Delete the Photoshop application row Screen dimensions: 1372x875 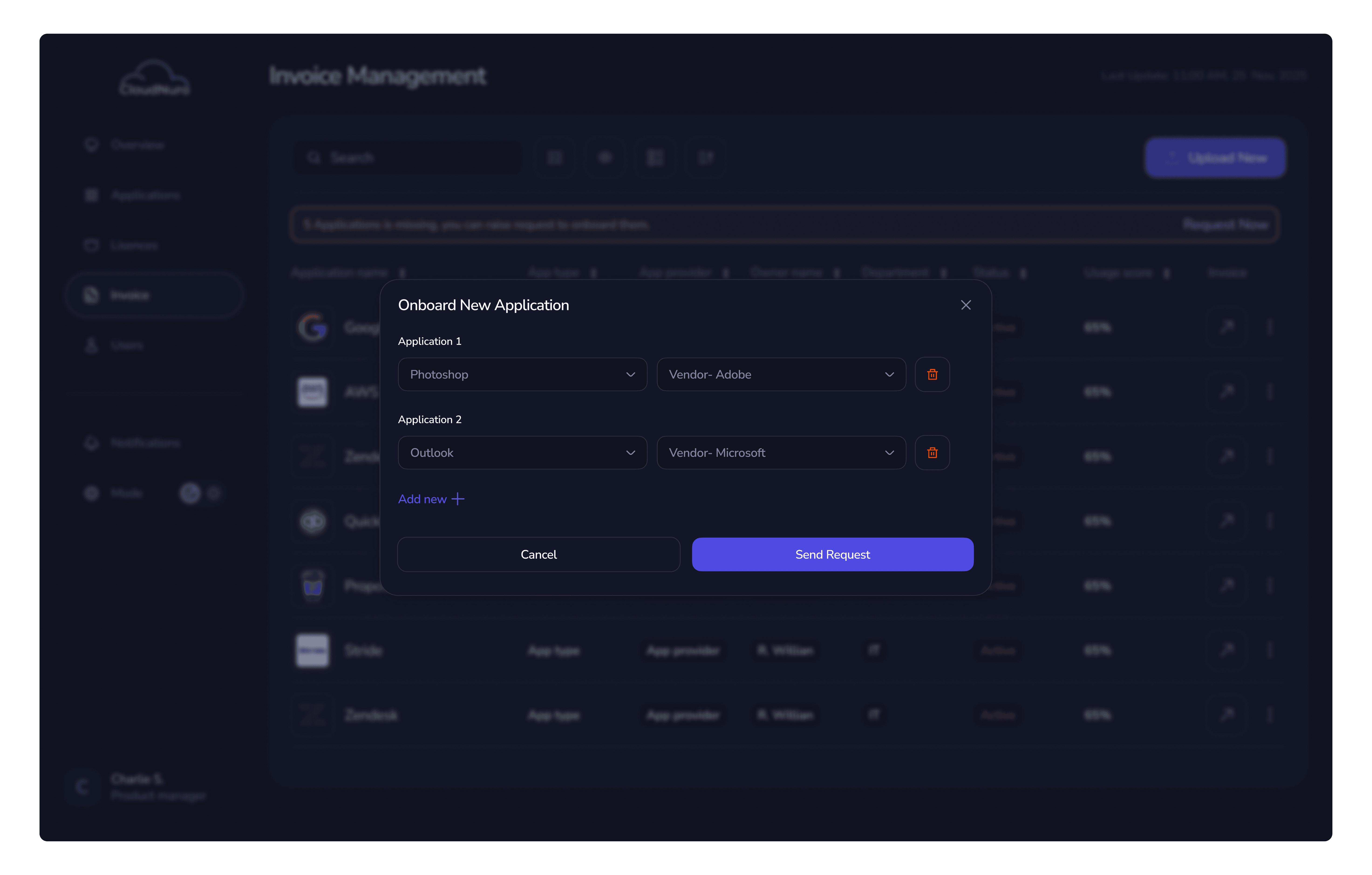[932, 375]
